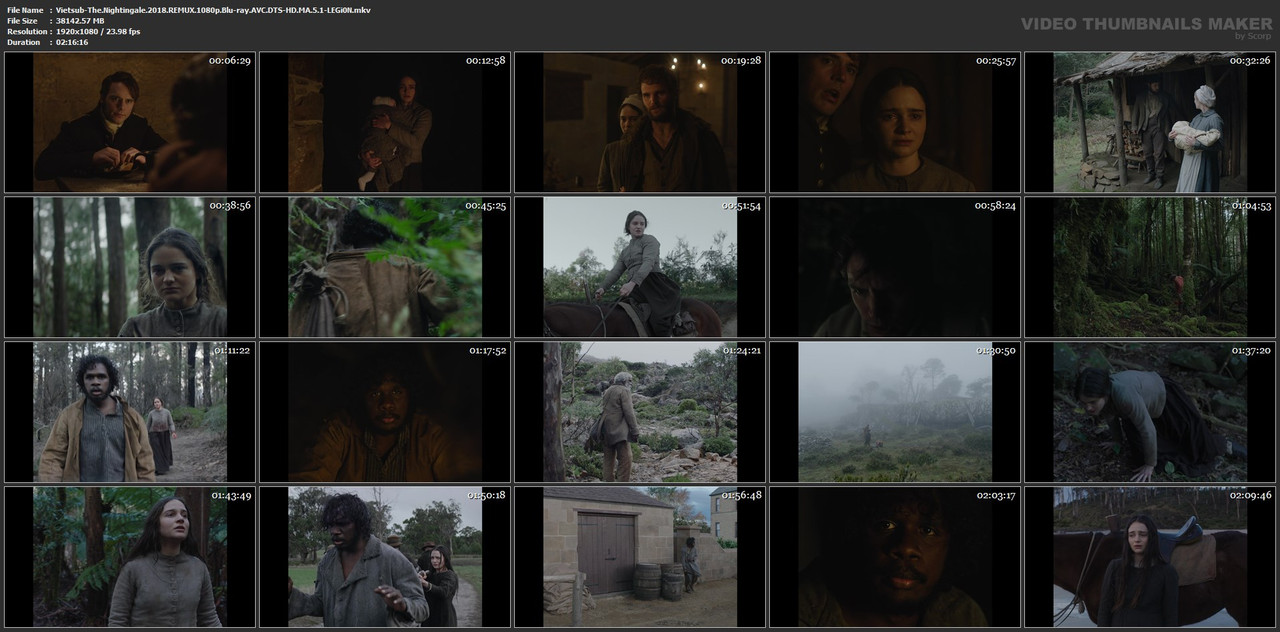Select the 'File Name' label

pyautogui.click(x=25, y=9)
